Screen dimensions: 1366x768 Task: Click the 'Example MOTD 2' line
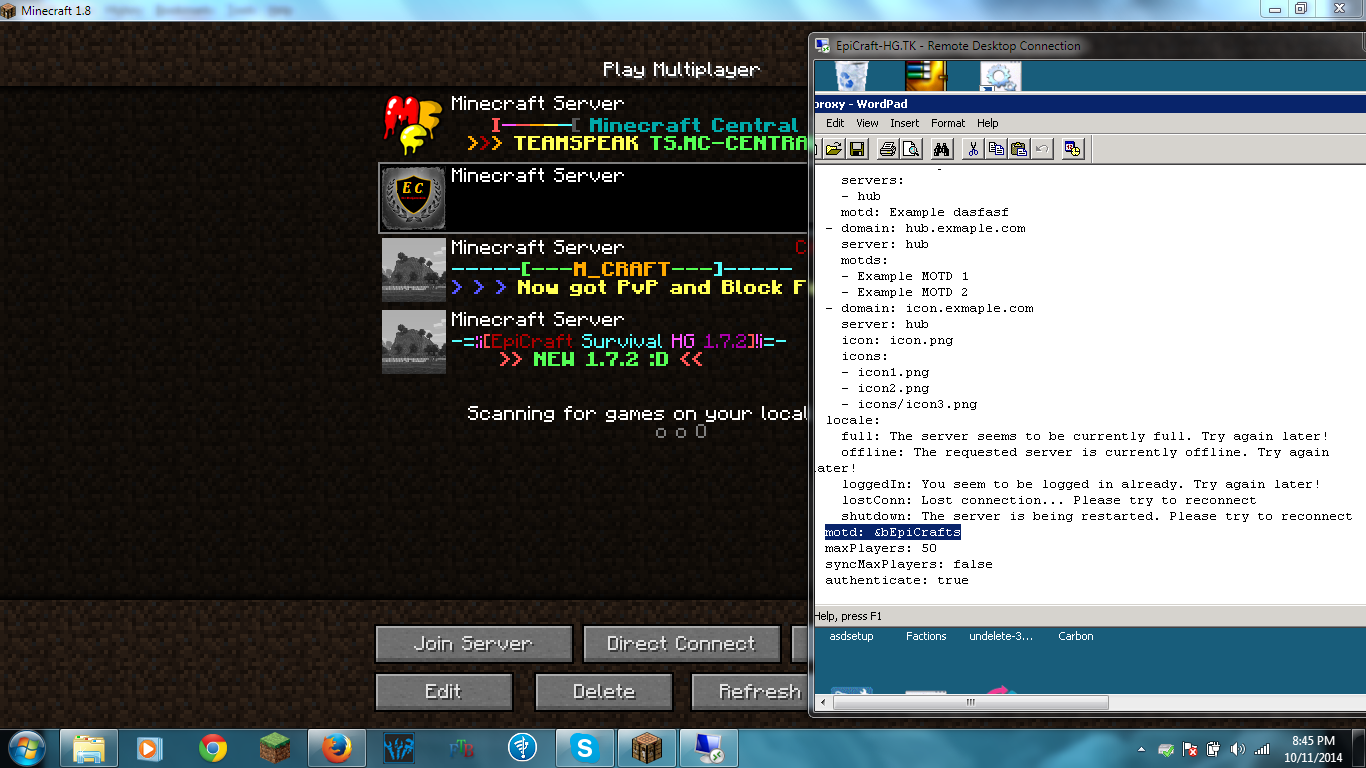(904, 292)
